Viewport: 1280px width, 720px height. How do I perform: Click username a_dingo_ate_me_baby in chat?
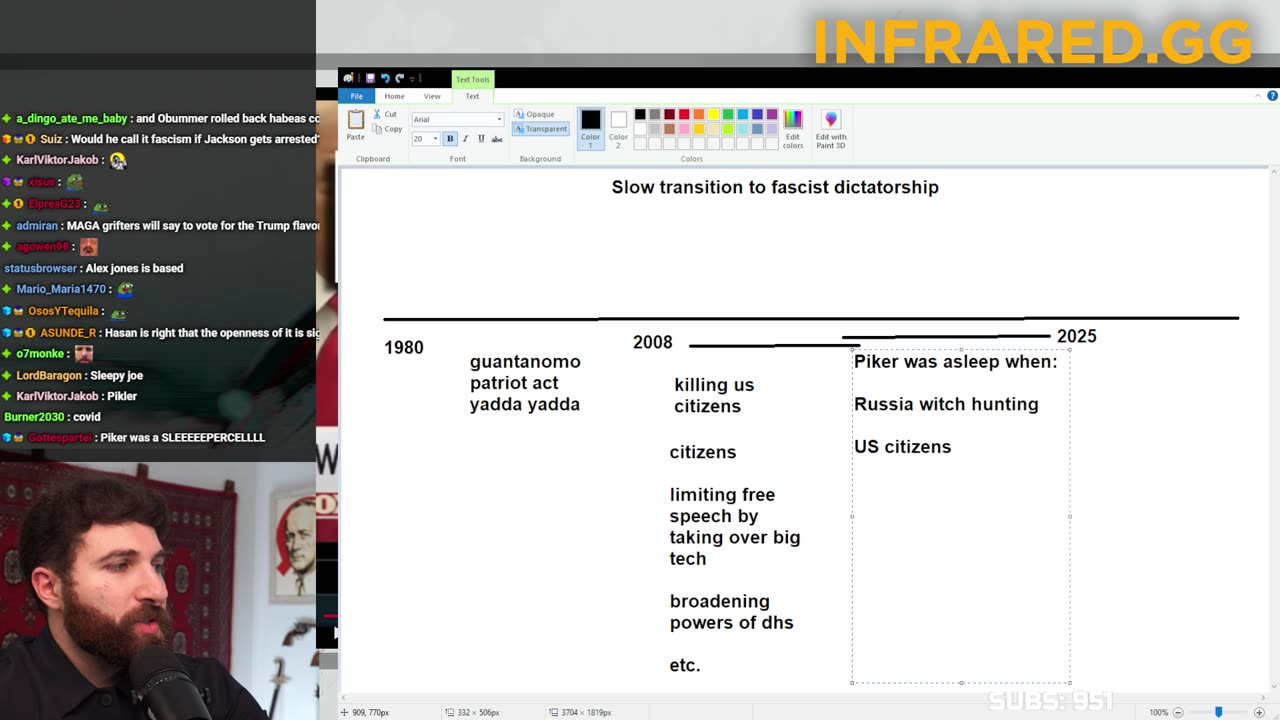click(72, 118)
